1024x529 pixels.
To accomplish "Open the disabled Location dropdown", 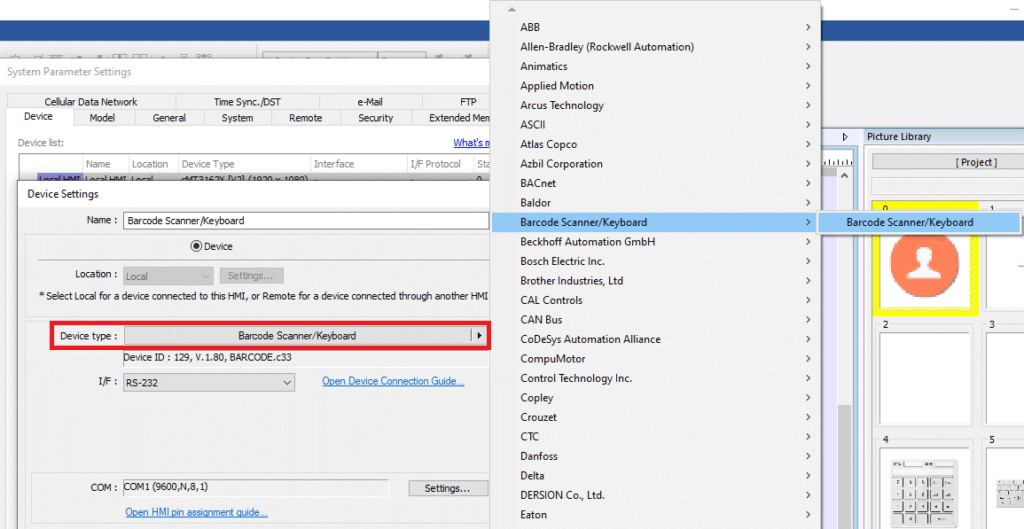I will click(168, 276).
